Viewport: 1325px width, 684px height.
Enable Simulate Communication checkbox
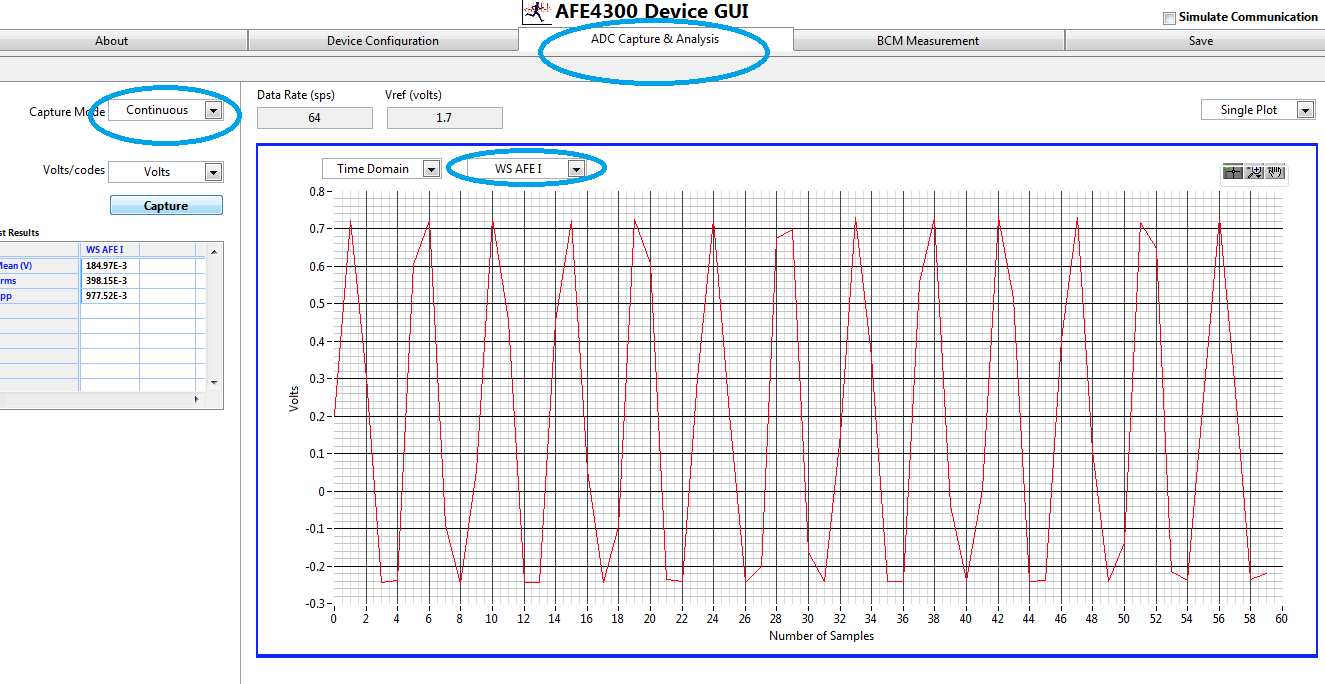pyautogui.click(x=1169, y=18)
